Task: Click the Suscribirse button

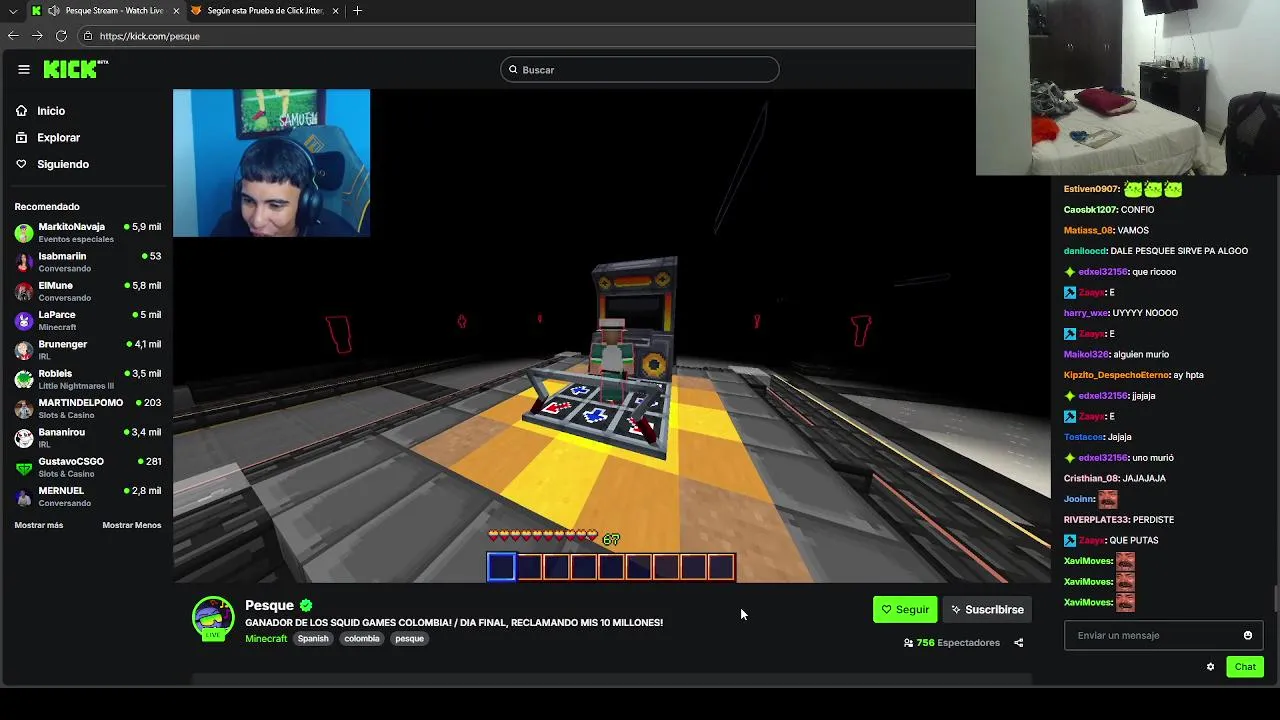Action: pos(987,610)
